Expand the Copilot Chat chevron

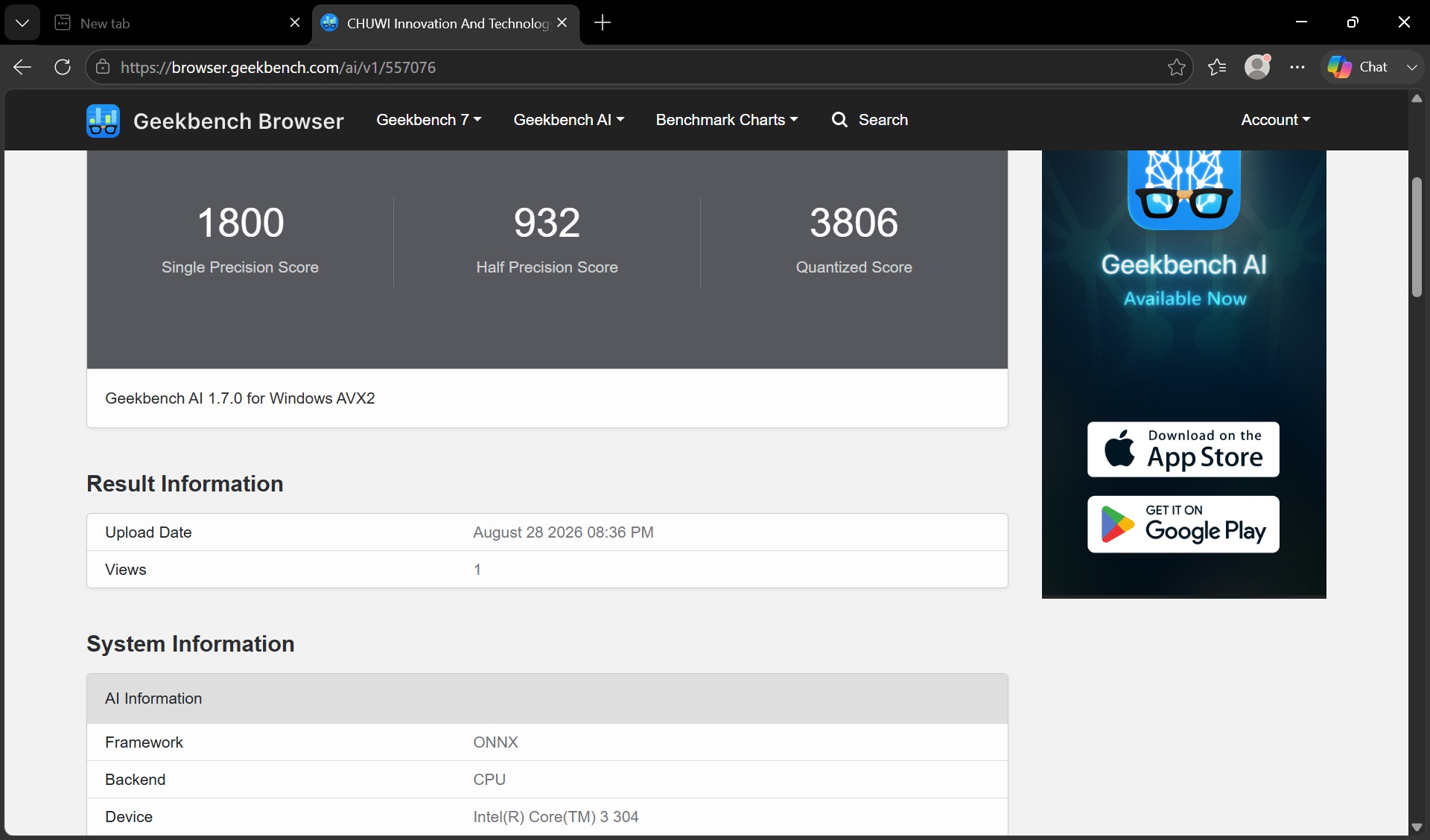click(x=1411, y=67)
